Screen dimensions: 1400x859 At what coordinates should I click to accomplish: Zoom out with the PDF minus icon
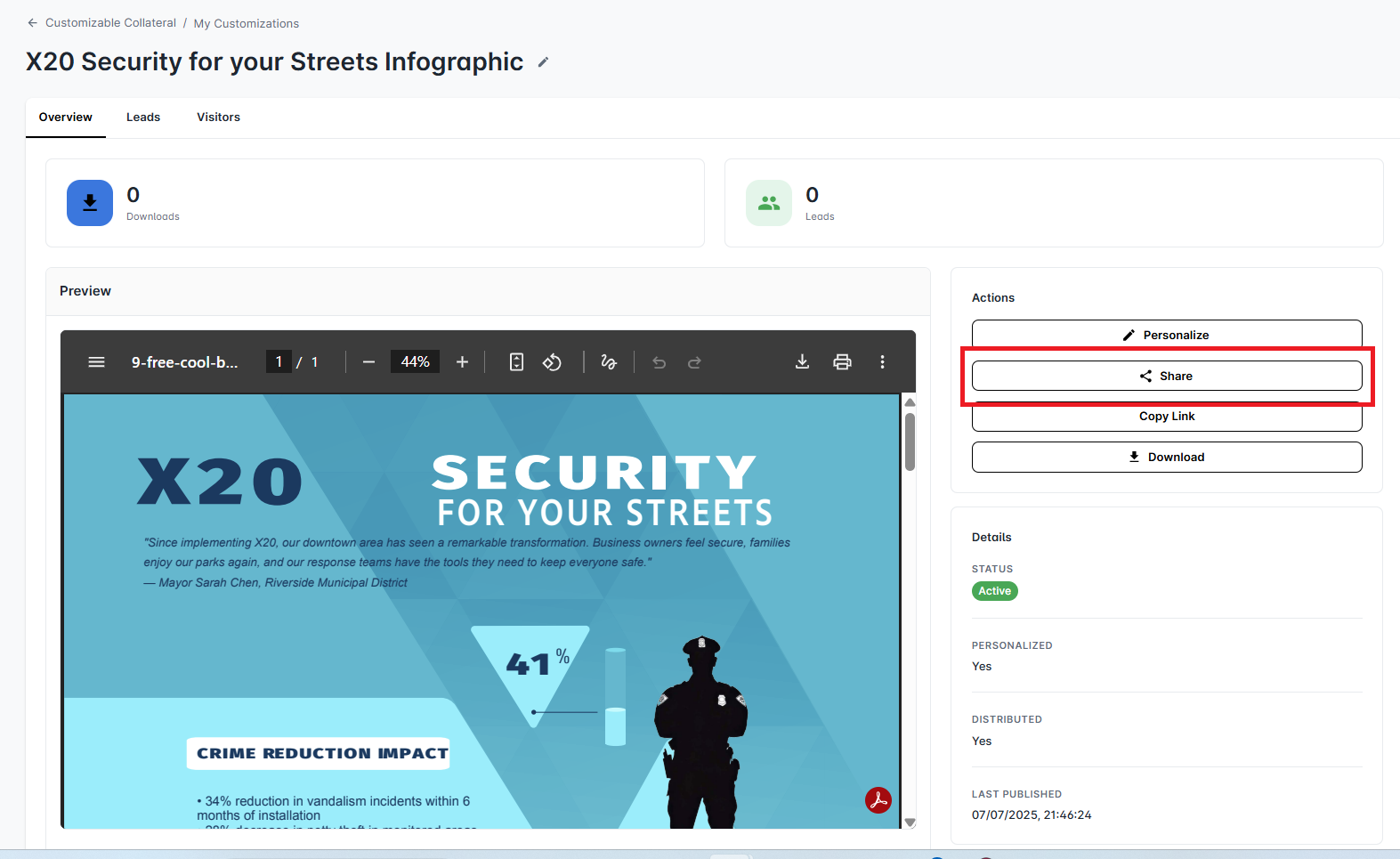pos(368,362)
